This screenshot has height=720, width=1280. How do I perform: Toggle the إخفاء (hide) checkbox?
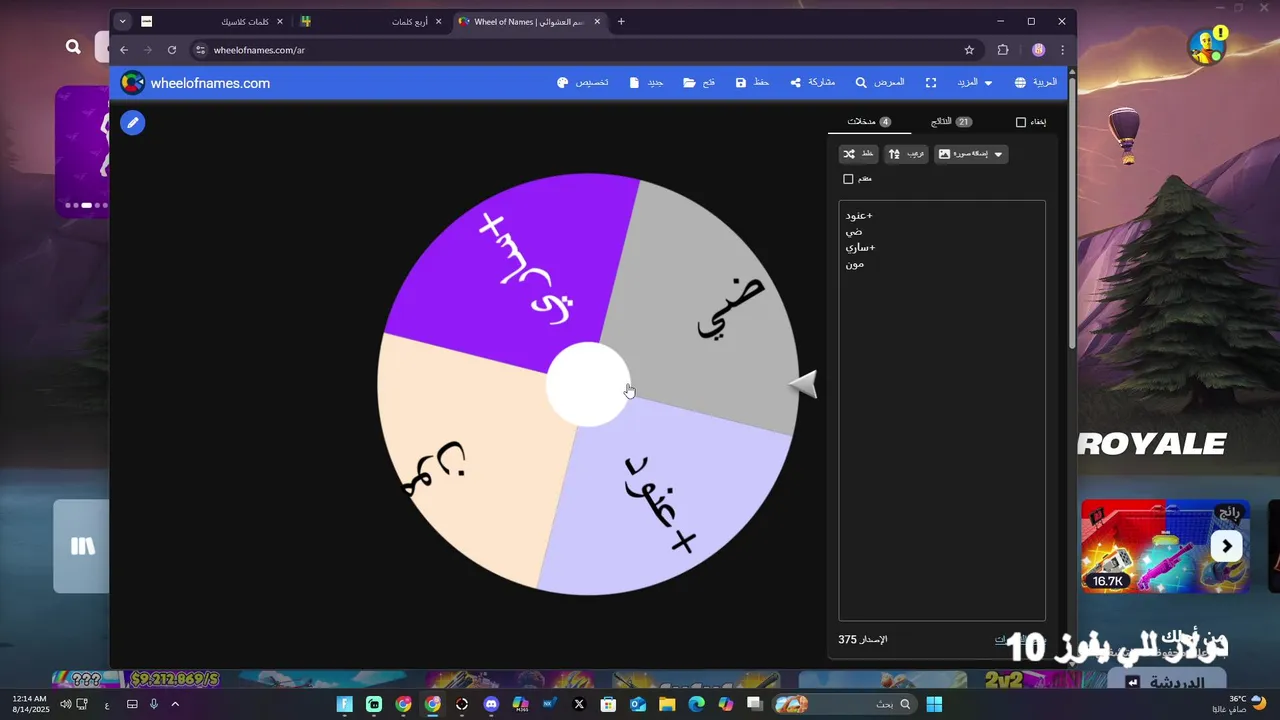pos(1021,122)
